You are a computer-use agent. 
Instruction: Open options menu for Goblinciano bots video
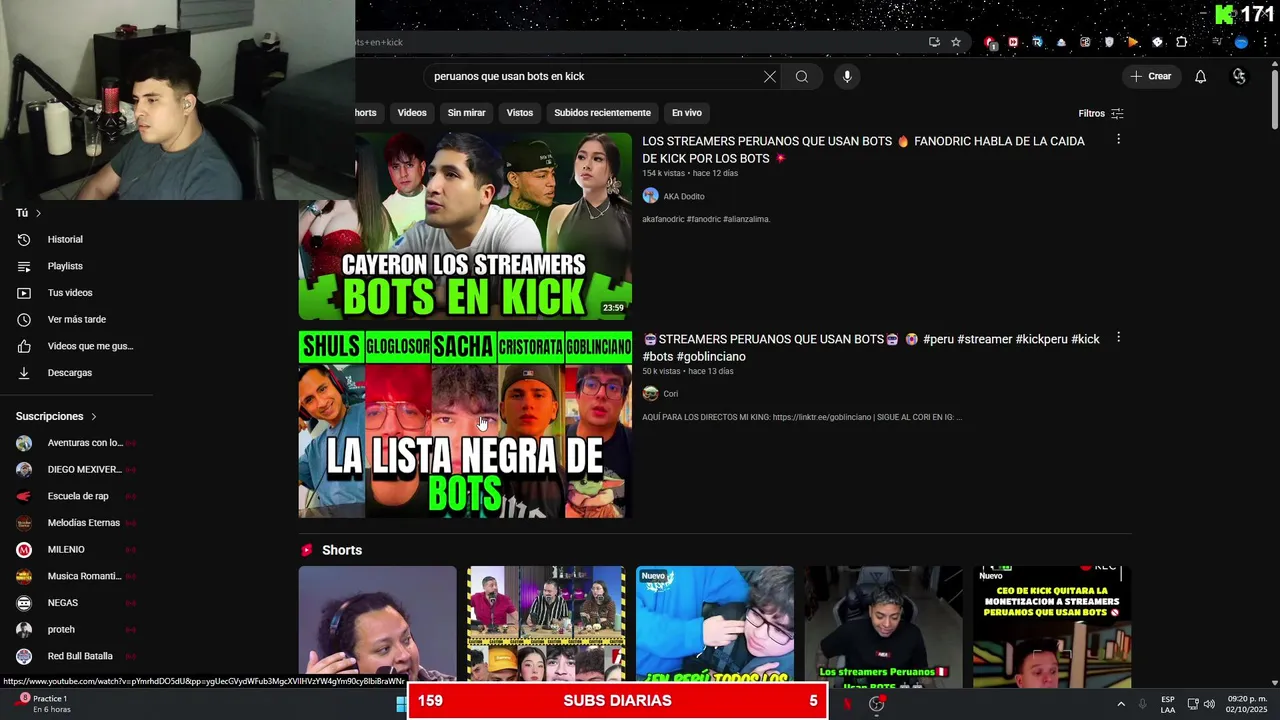point(1118,338)
